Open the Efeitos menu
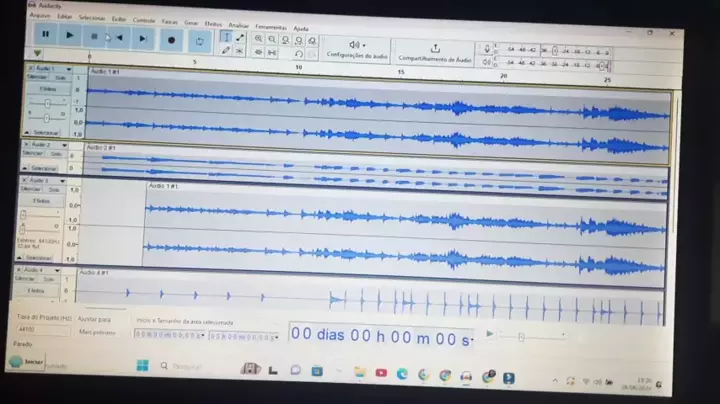 (x=213, y=22)
